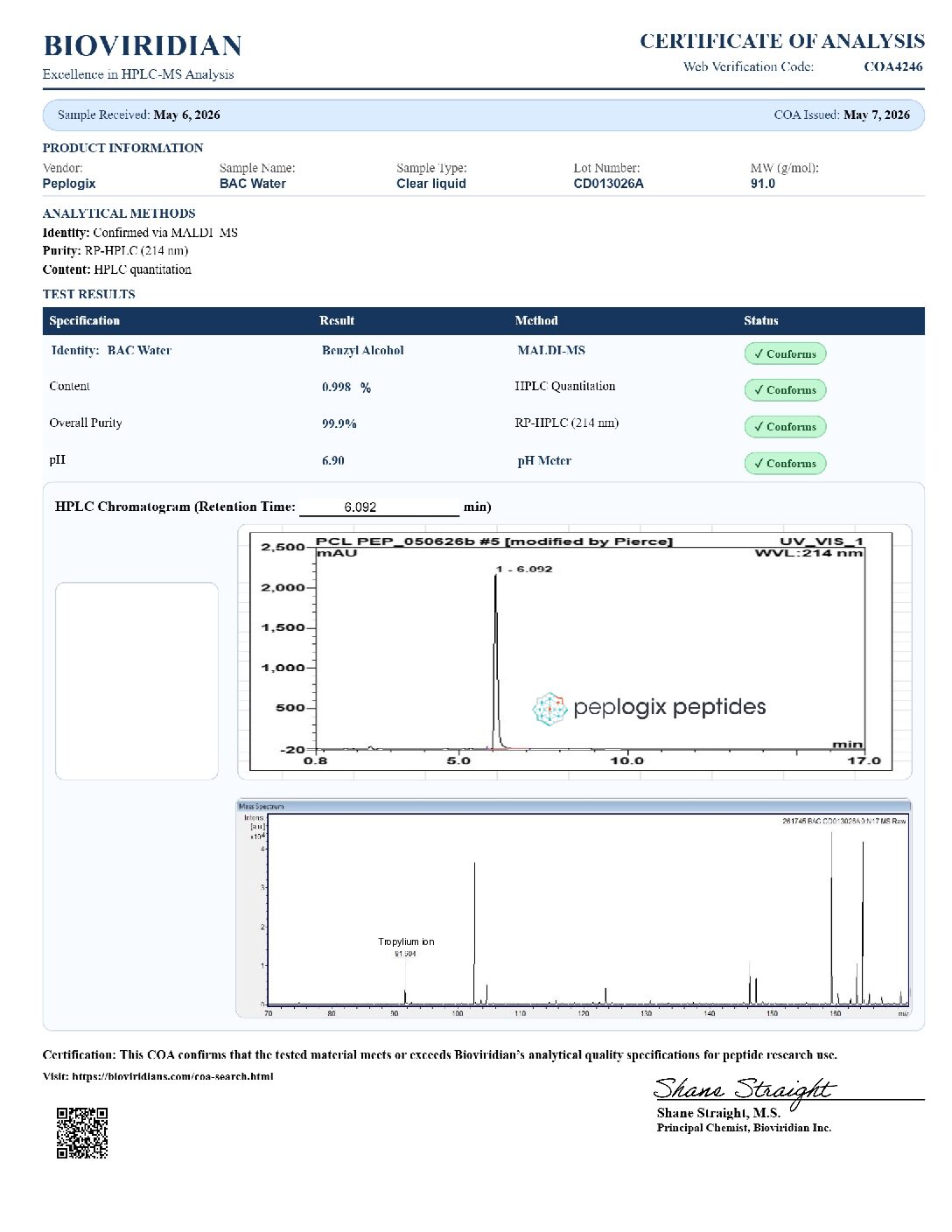Click the Tropylium ion peak label

pos(406,941)
